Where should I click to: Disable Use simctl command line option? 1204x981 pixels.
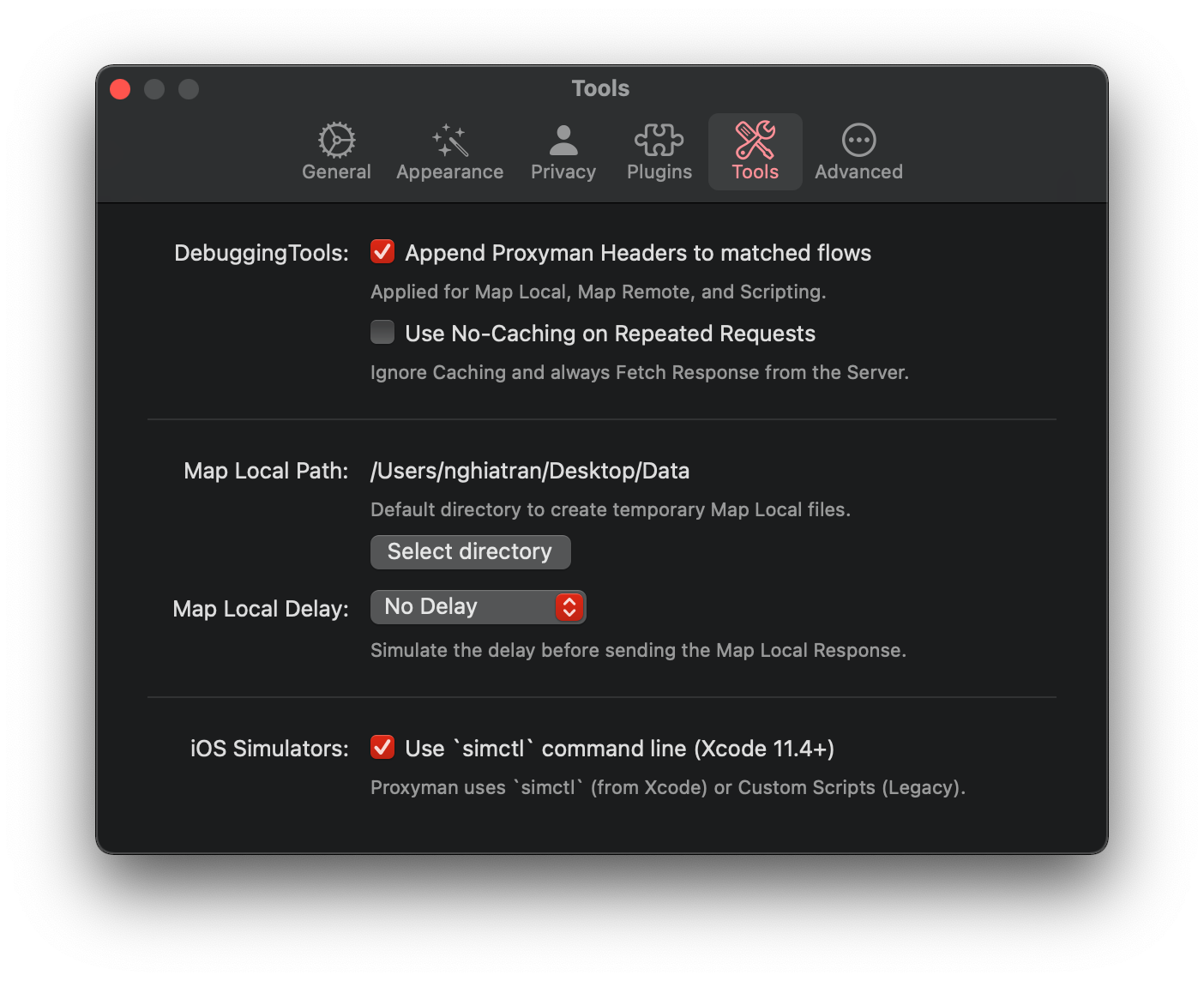coord(382,747)
